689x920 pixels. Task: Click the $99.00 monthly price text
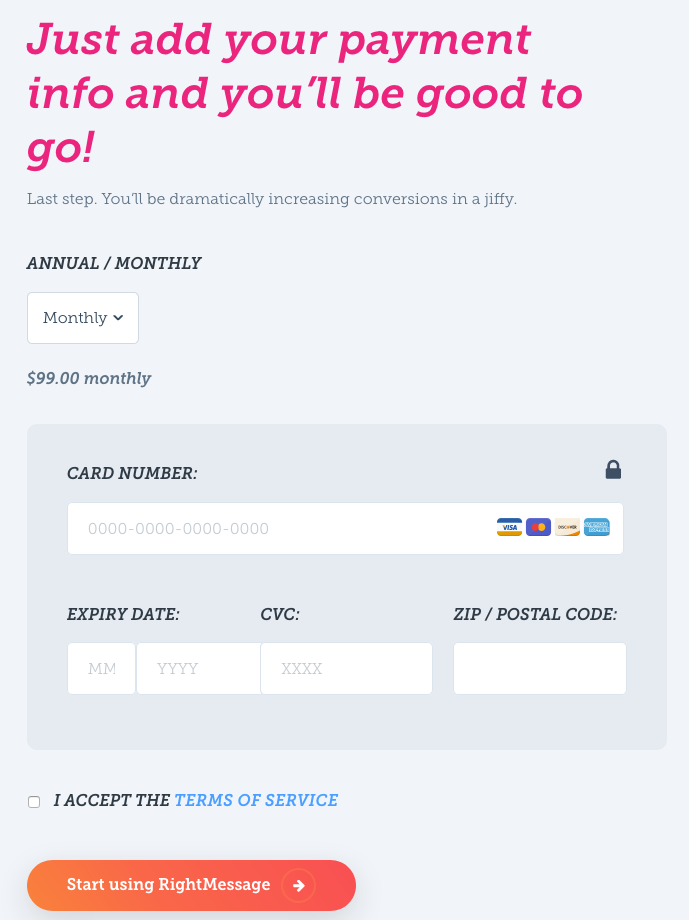tap(89, 378)
